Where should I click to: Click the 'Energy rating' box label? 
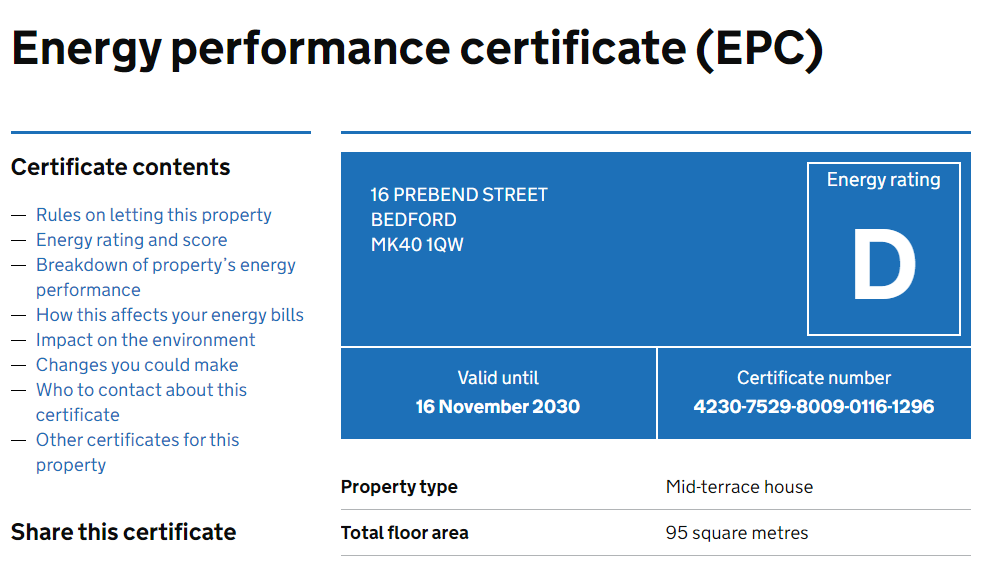coord(884,180)
